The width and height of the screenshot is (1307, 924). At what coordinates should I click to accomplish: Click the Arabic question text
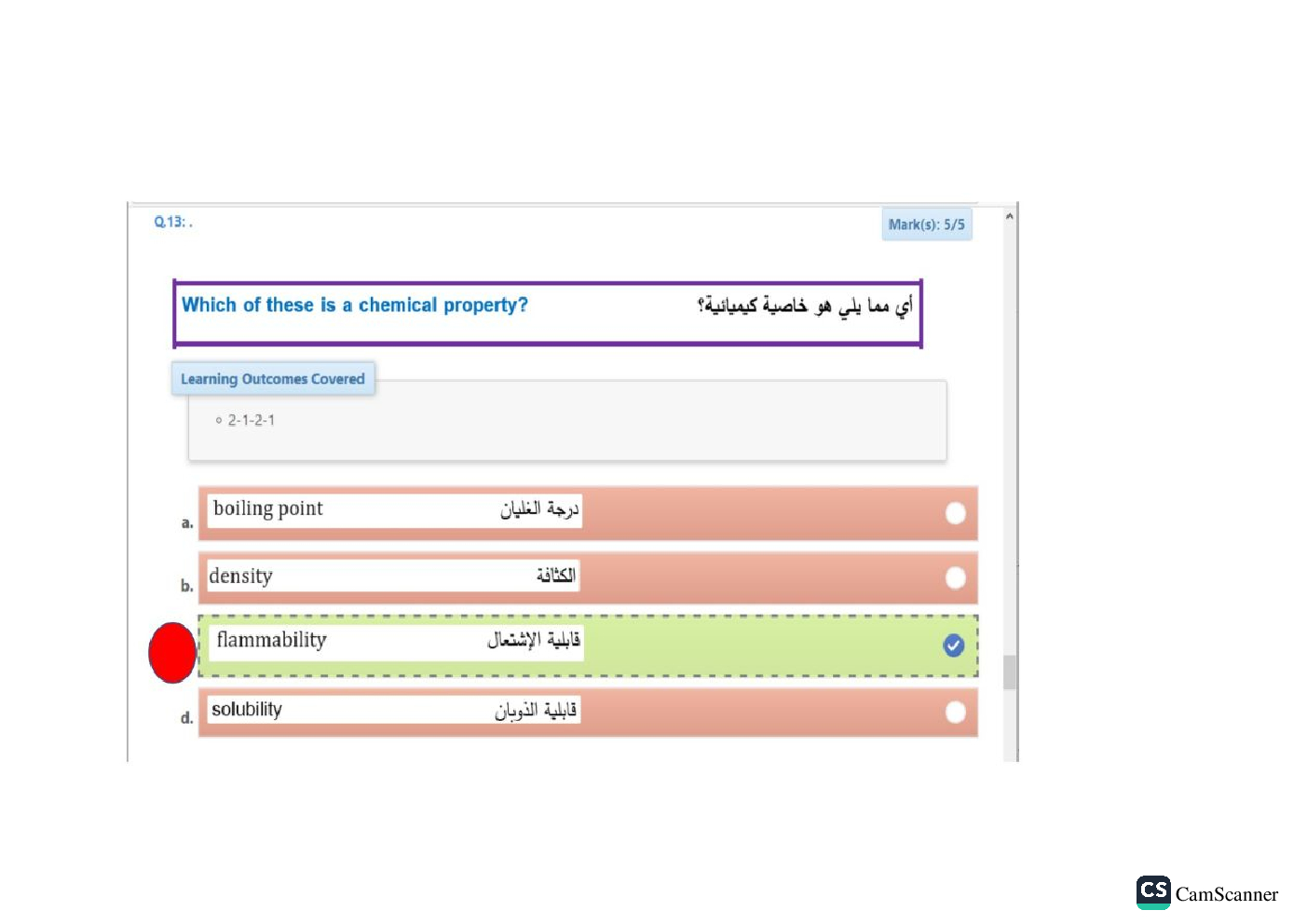[x=805, y=306]
